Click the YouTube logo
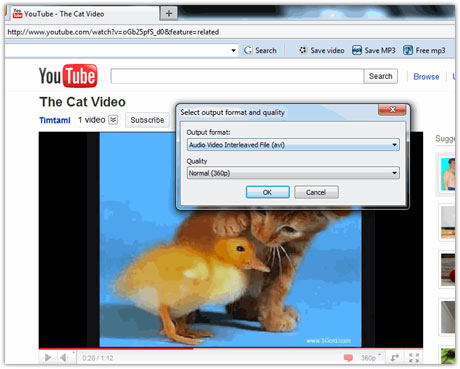 tap(68, 76)
